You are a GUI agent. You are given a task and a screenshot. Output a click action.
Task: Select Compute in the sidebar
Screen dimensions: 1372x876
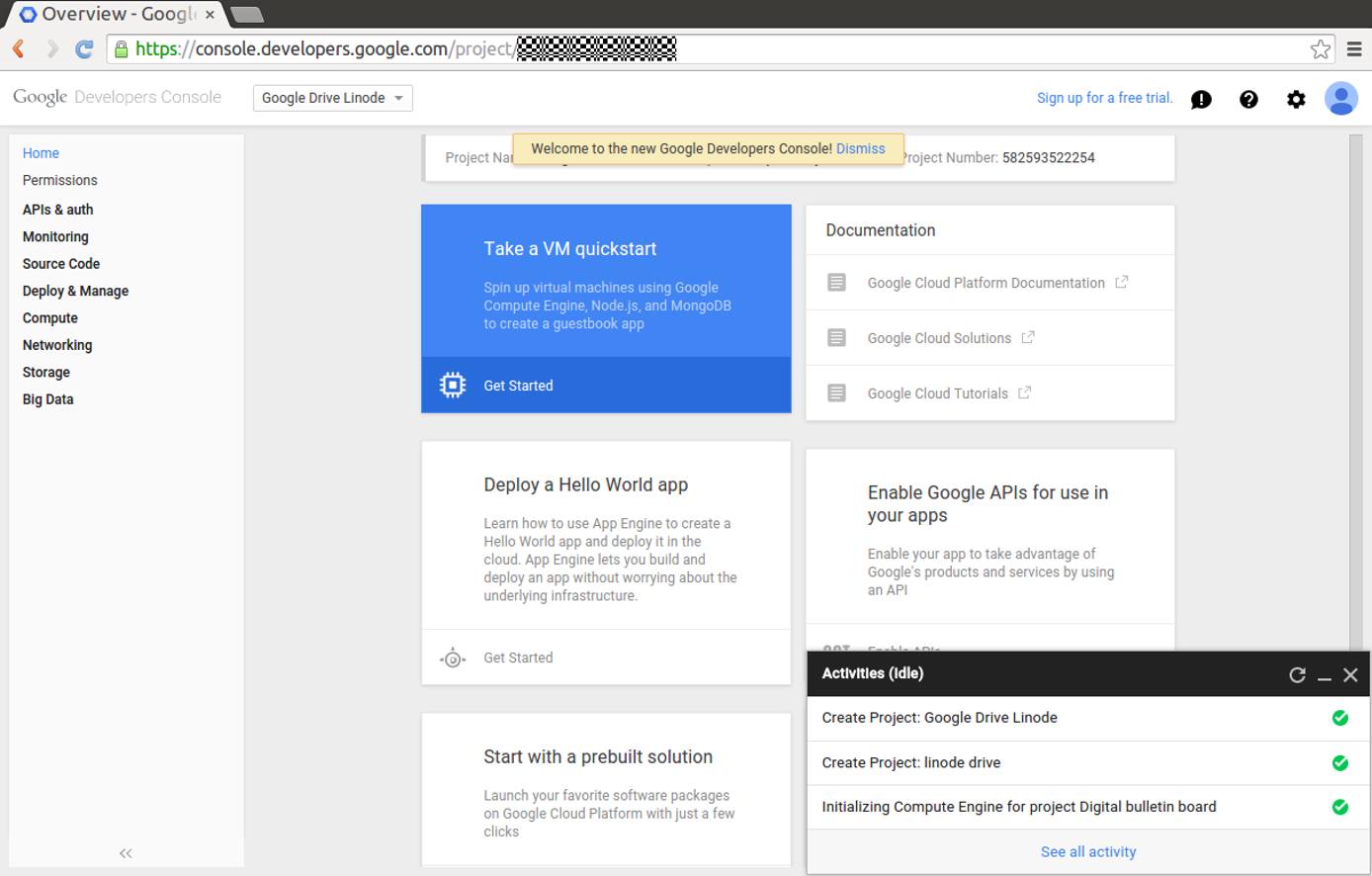49,317
